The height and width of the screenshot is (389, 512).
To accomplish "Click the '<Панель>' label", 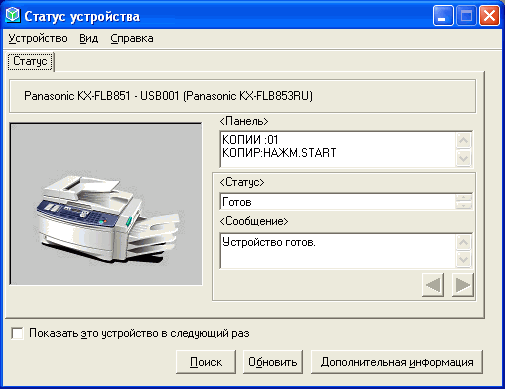I will click(x=244, y=121).
